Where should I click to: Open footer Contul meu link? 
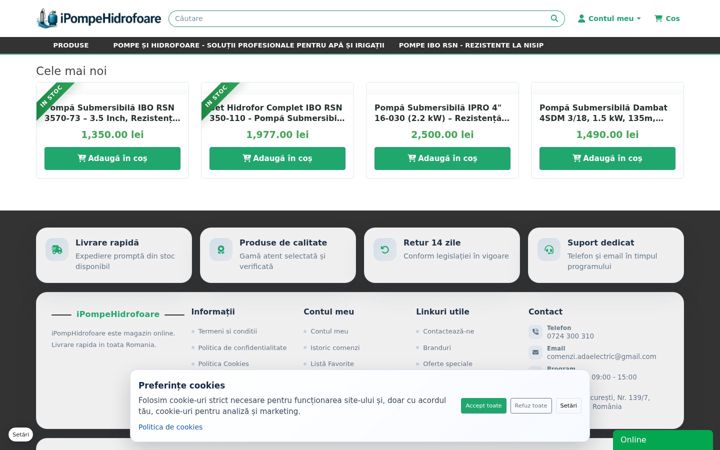tap(329, 331)
